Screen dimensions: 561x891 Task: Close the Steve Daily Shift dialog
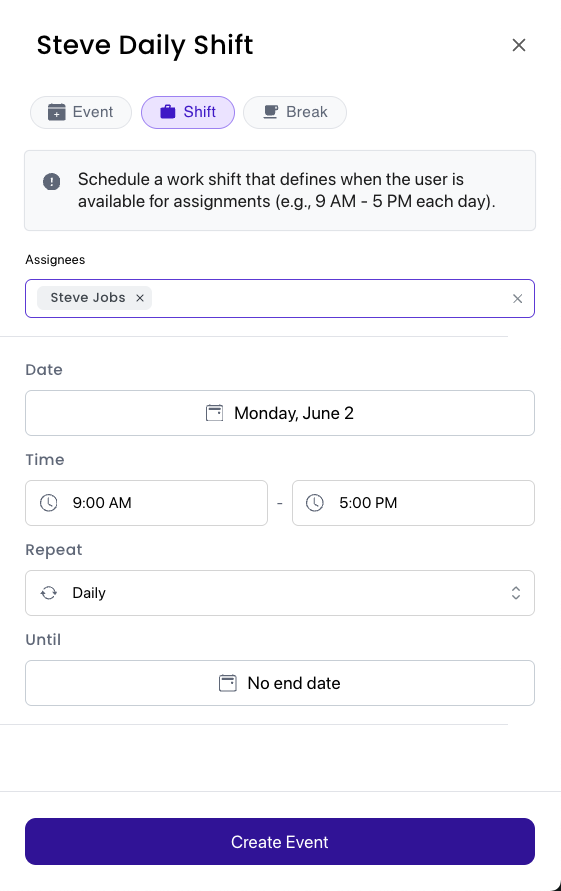[x=518, y=45]
